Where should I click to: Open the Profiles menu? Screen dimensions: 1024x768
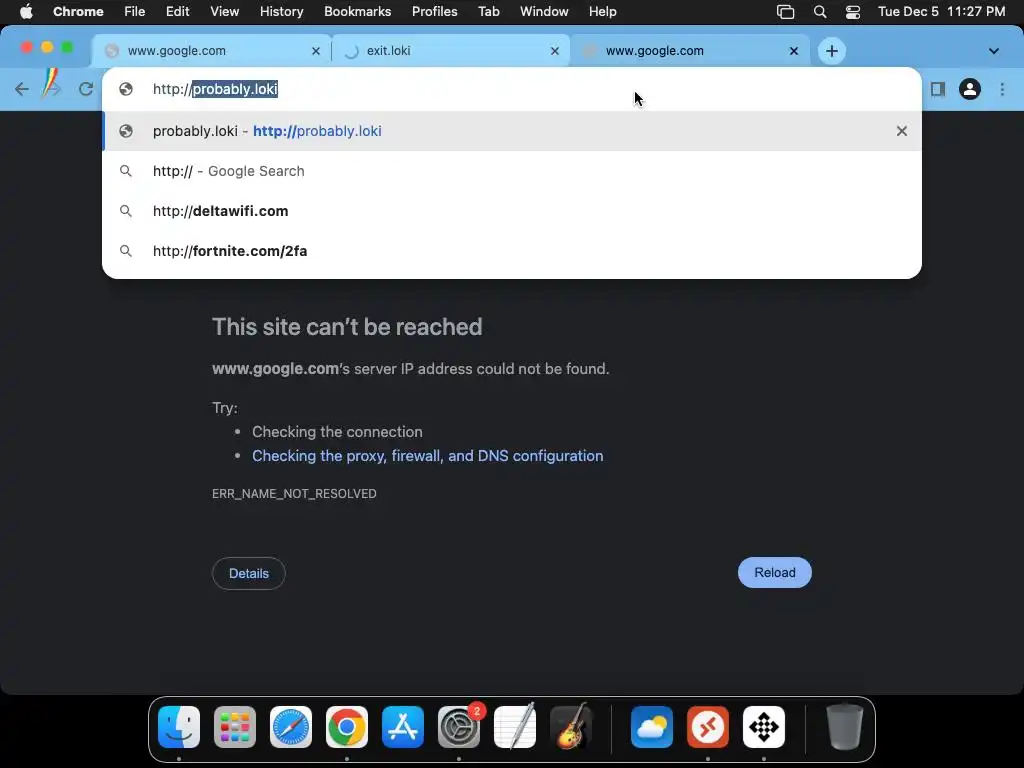434,12
